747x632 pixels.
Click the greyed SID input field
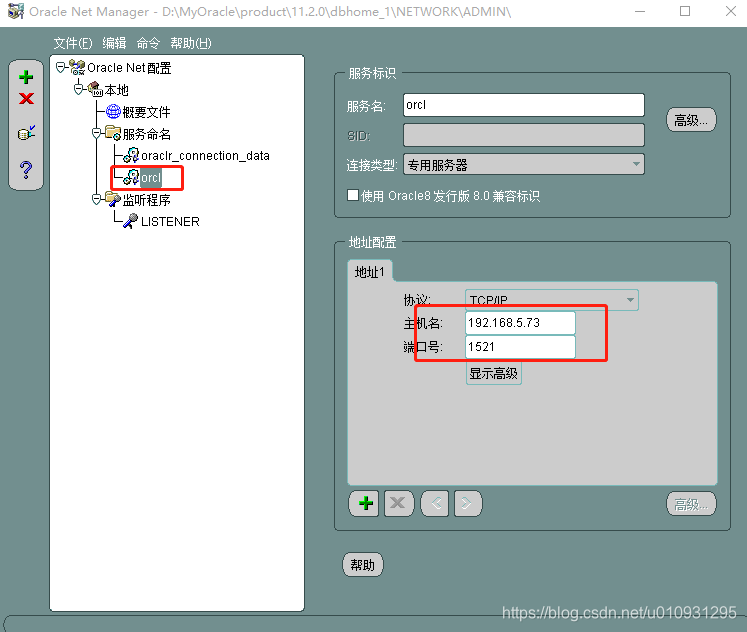tap(524, 135)
